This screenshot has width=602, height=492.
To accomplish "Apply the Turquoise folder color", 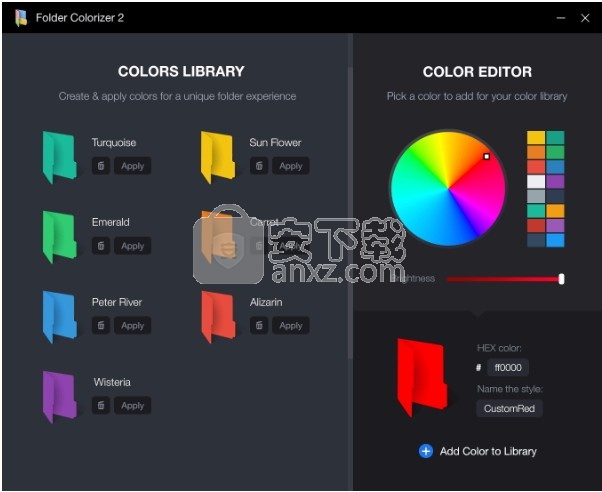I will pyautogui.click(x=132, y=166).
